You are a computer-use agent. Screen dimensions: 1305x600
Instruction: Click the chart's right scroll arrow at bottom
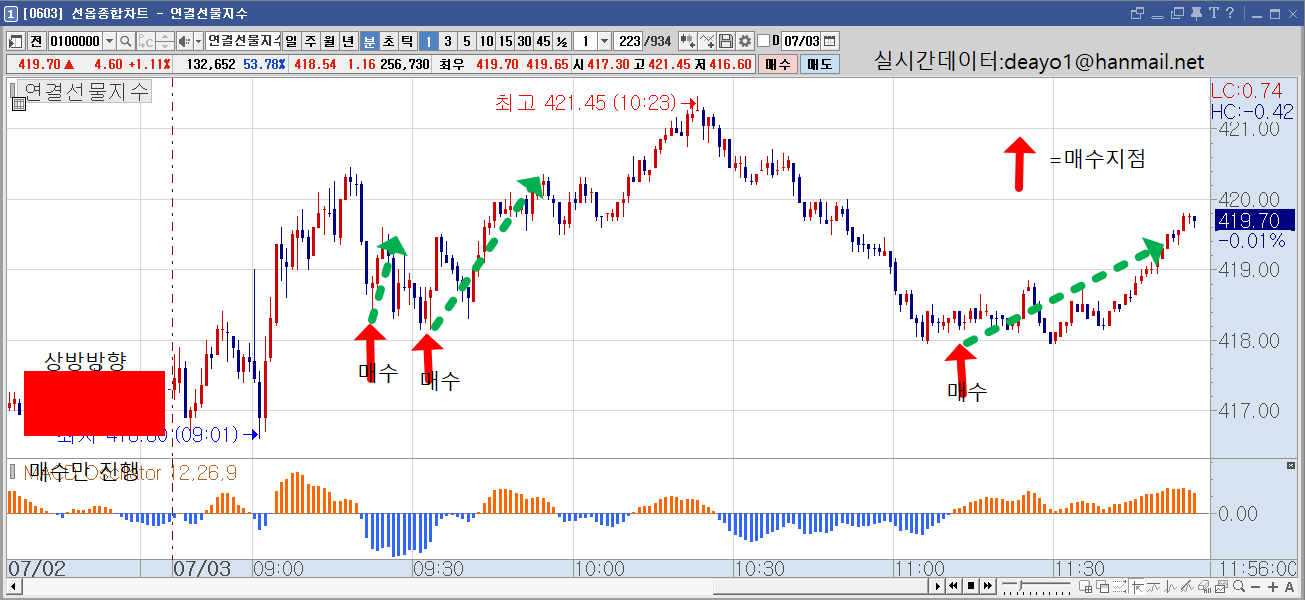click(938, 586)
